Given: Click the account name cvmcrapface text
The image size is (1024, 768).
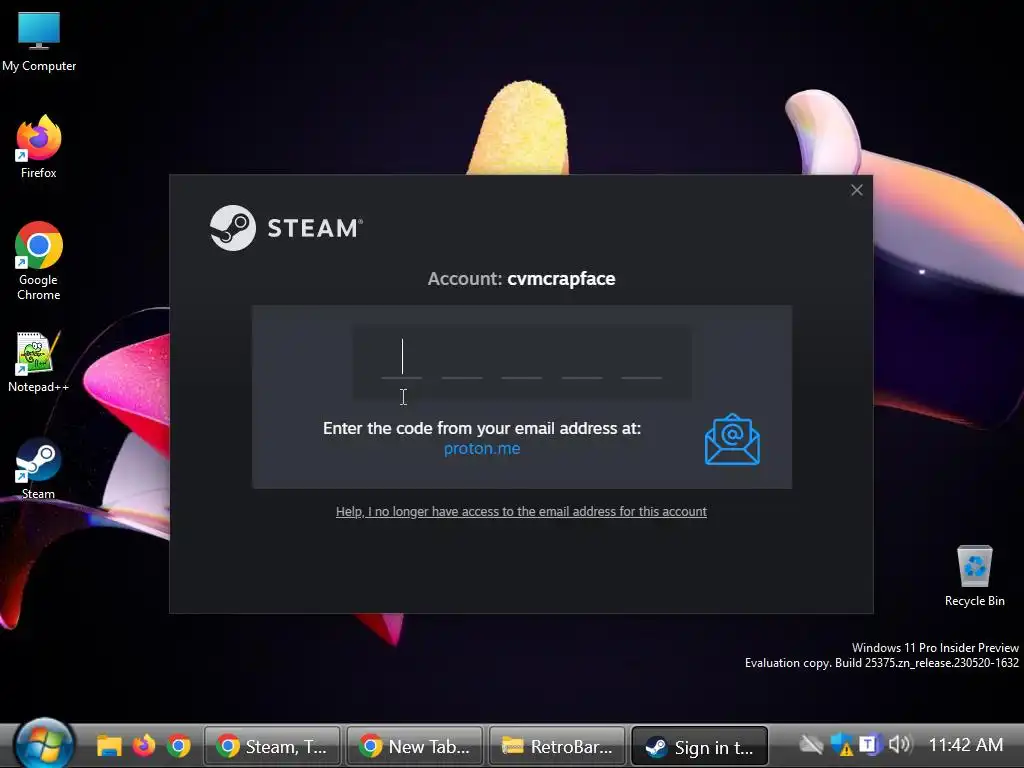Looking at the screenshot, I should point(561,279).
